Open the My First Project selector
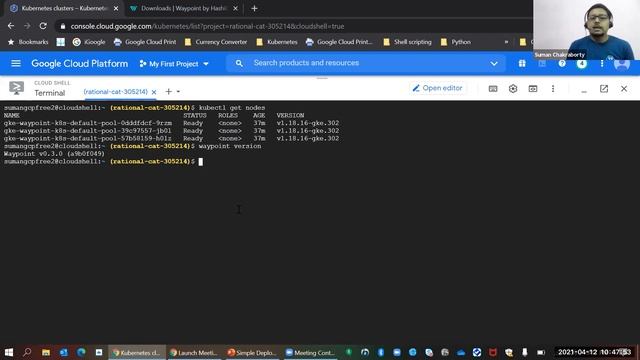Screen dimensions: 640x360 click(x=174, y=64)
